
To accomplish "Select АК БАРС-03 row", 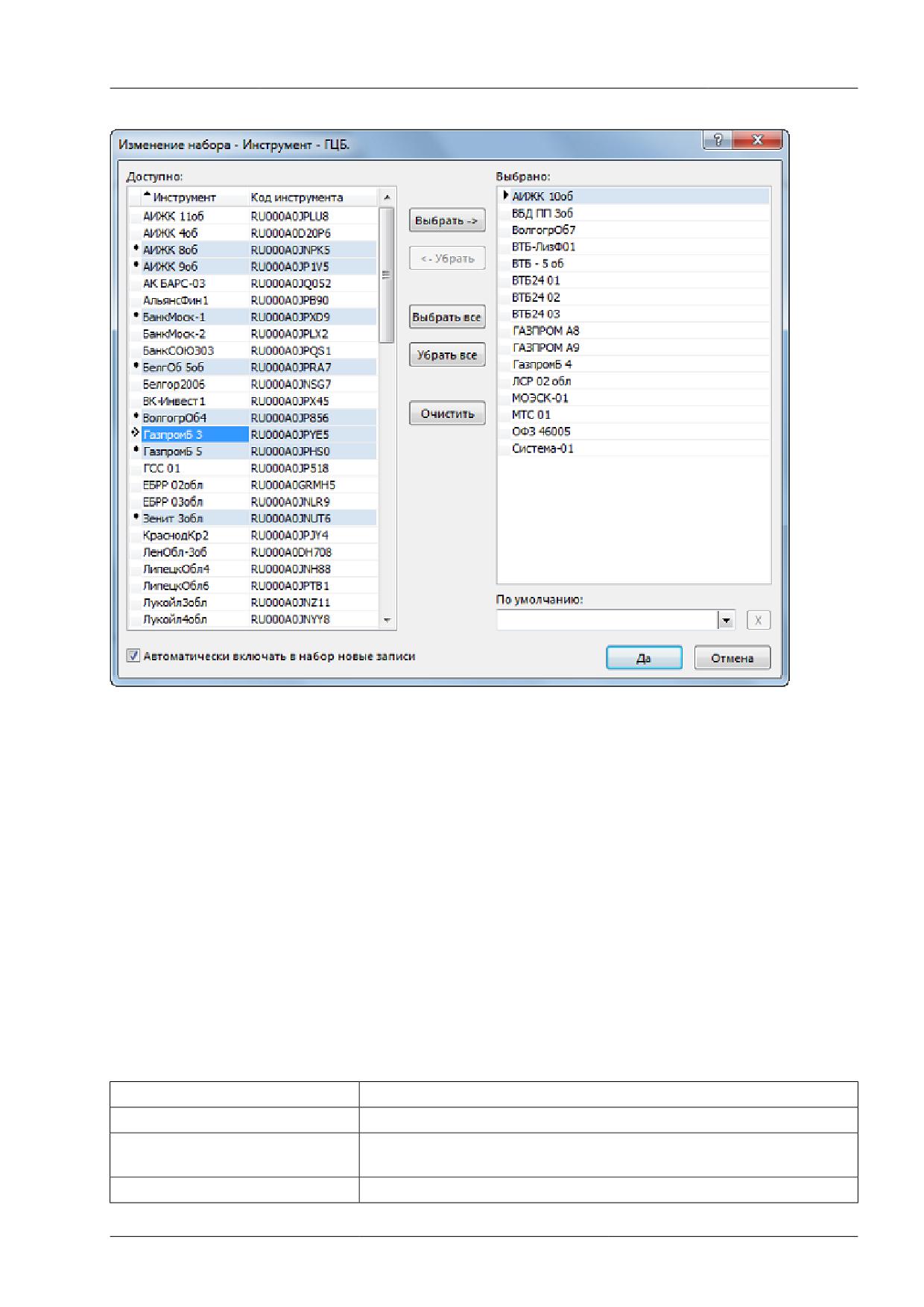I will [253, 283].
